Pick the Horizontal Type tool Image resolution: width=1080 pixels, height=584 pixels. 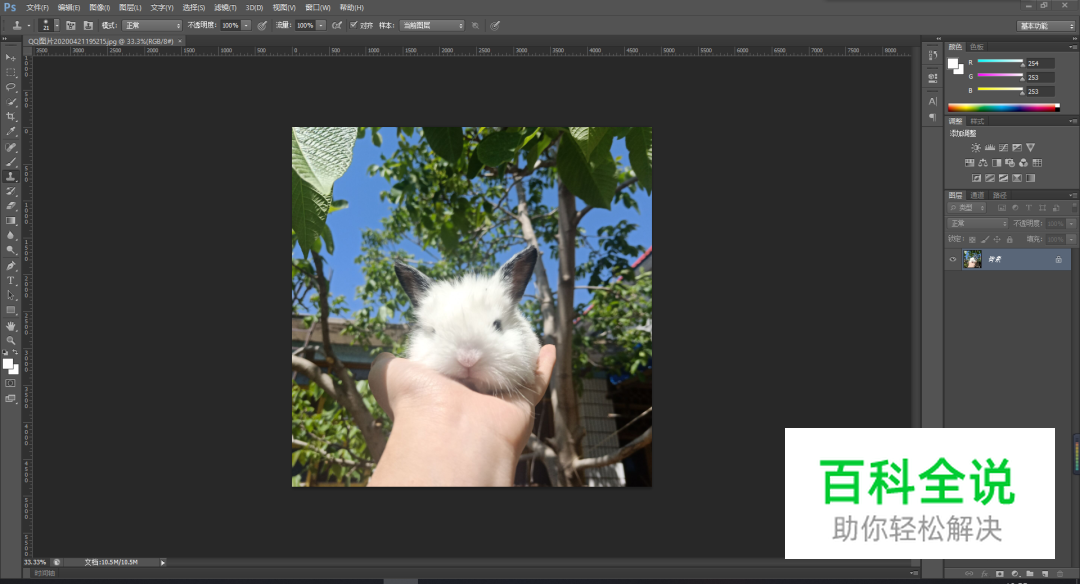tap(11, 280)
